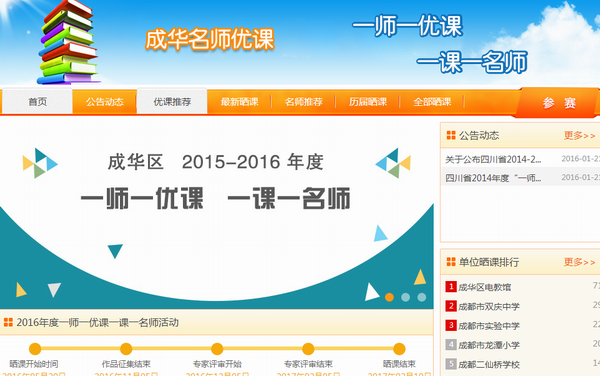Select the 优课推荐 navigation tab
Viewport: 600px width, 376px height.
point(172,102)
